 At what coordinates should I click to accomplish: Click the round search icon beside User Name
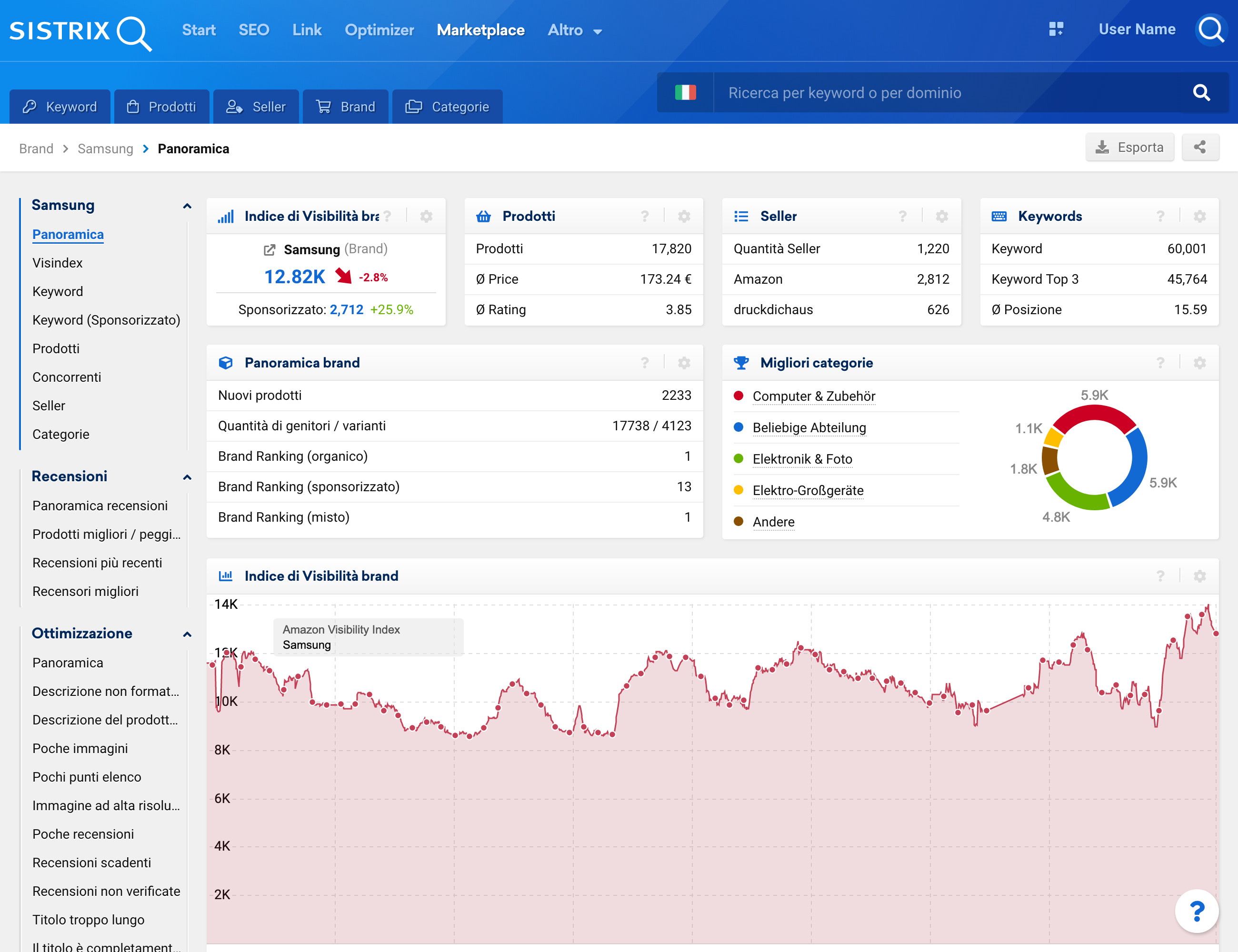click(1211, 30)
